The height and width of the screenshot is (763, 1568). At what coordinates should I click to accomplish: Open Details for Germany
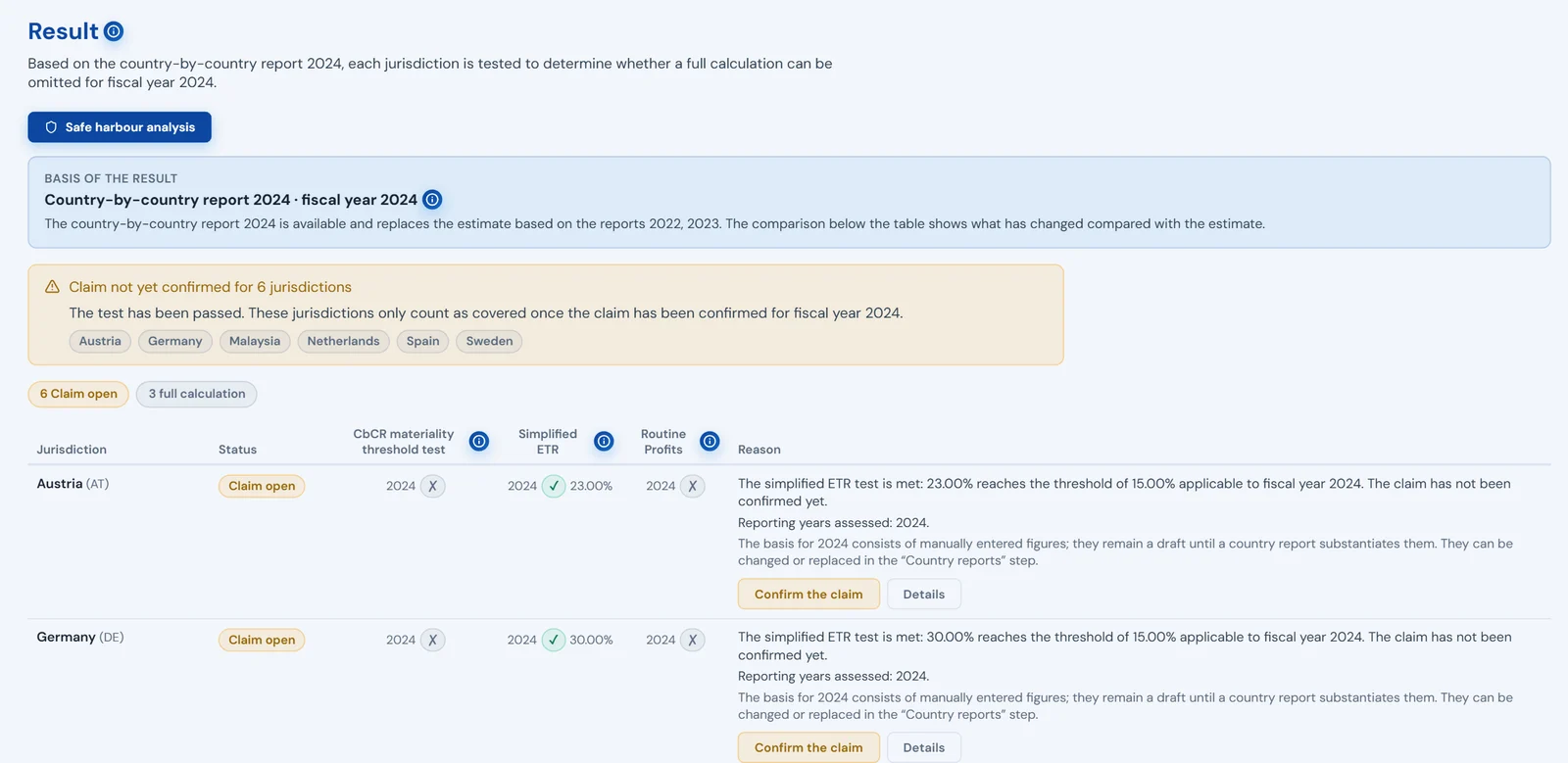click(x=924, y=747)
